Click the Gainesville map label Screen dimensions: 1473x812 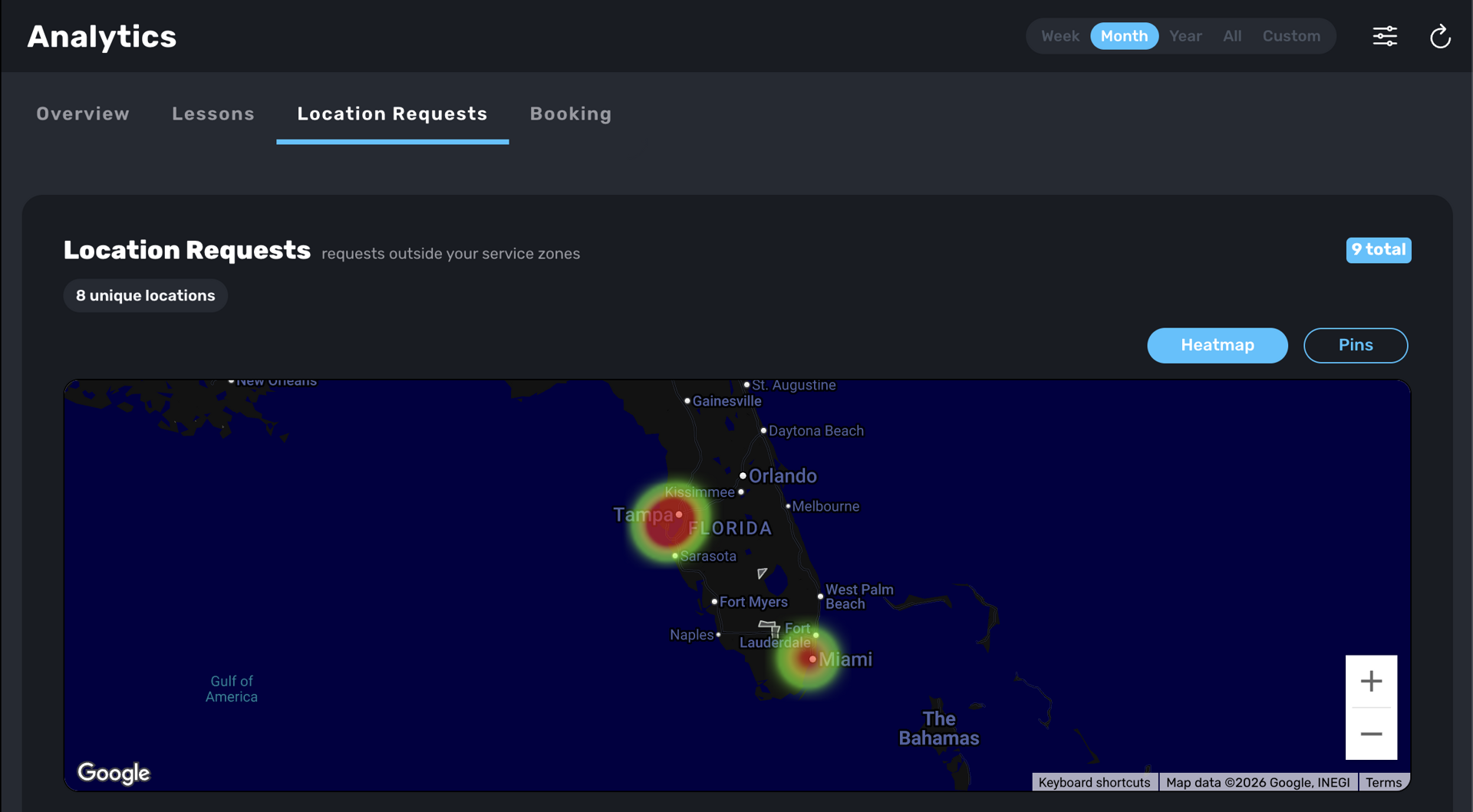pyautogui.click(x=727, y=401)
